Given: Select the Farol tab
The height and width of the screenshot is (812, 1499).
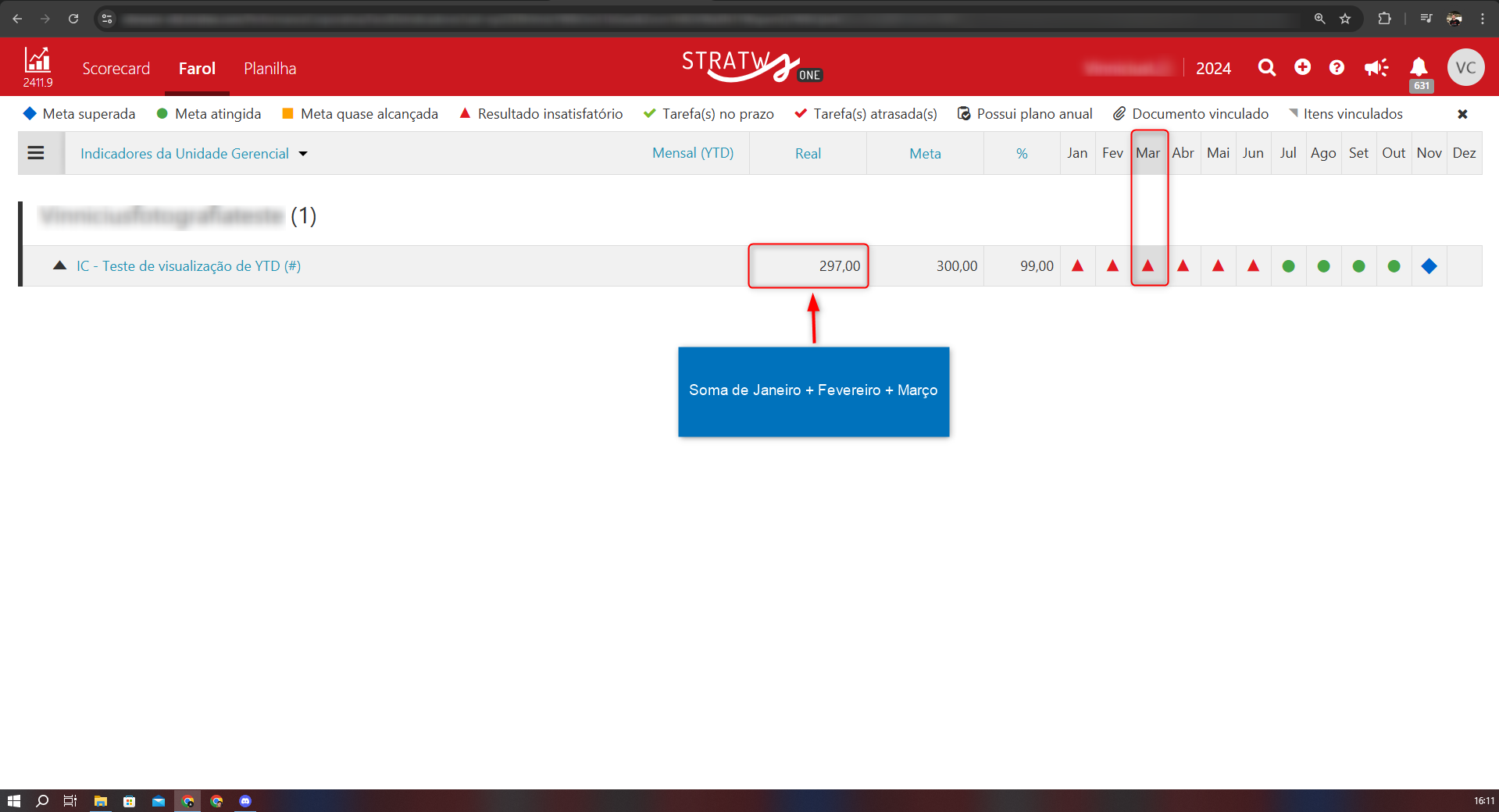Looking at the screenshot, I should [x=197, y=69].
